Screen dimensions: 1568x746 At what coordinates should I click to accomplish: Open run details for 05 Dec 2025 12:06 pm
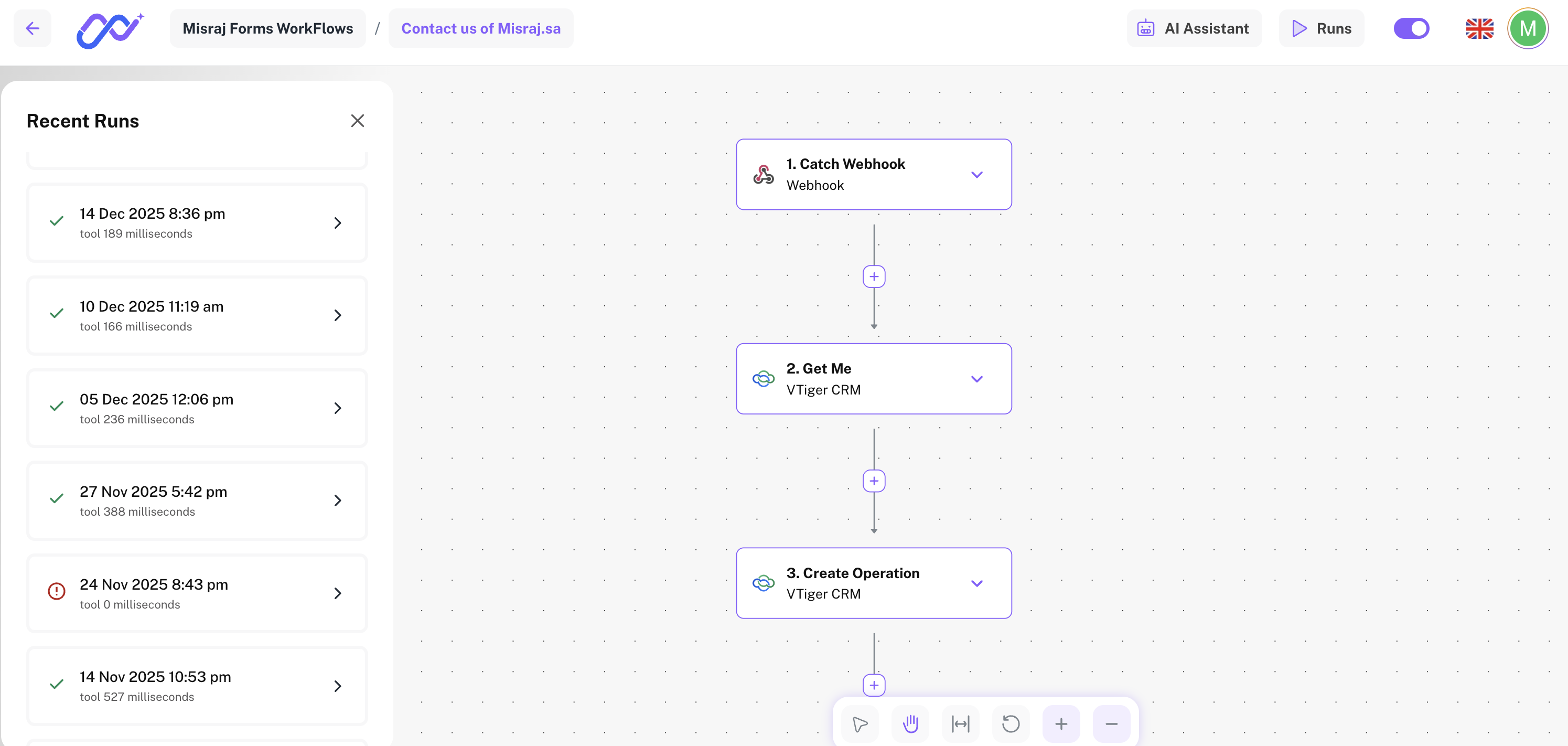click(x=197, y=408)
